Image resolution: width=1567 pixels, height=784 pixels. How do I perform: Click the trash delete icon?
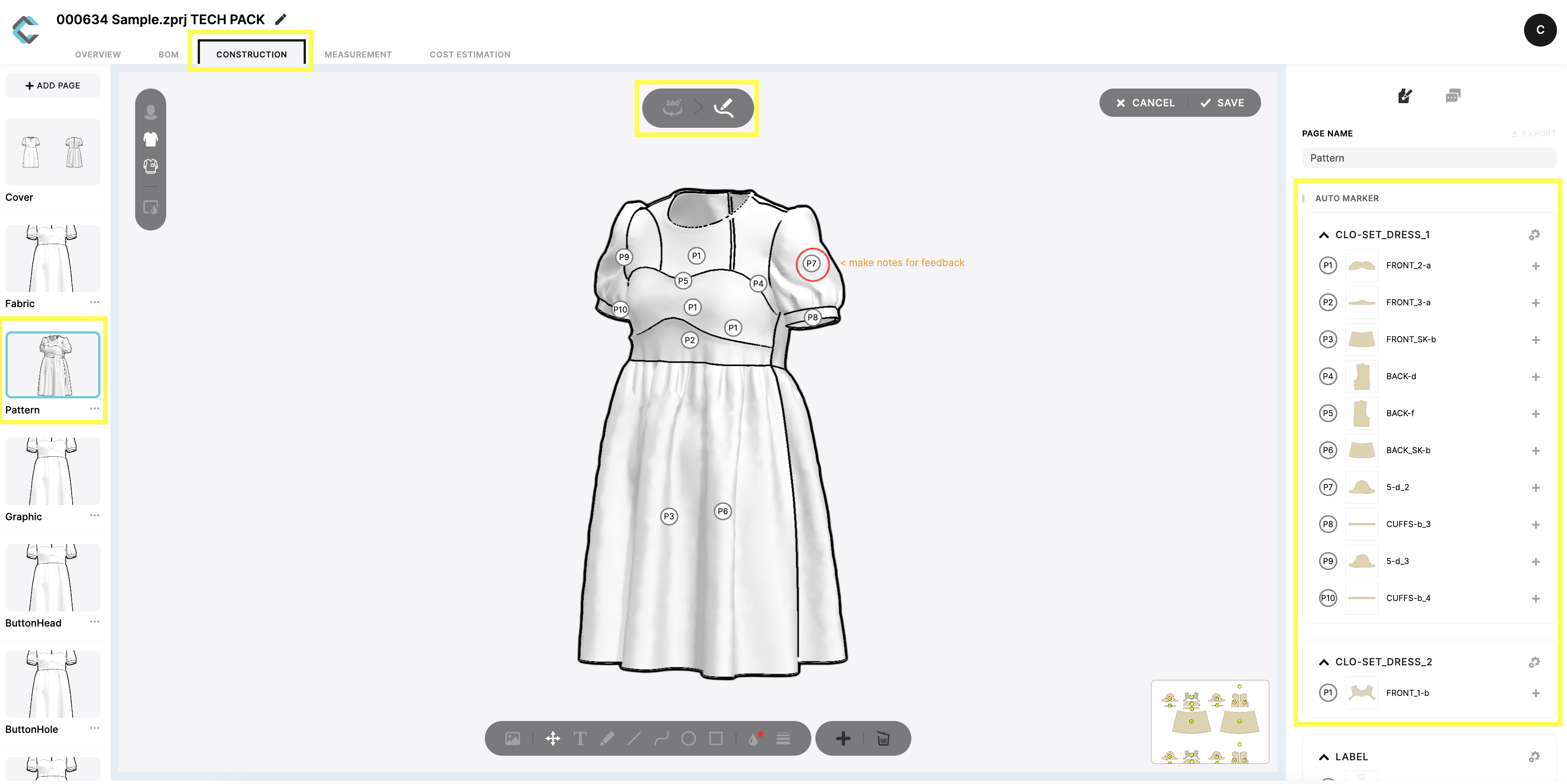click(x=883, y=738)
